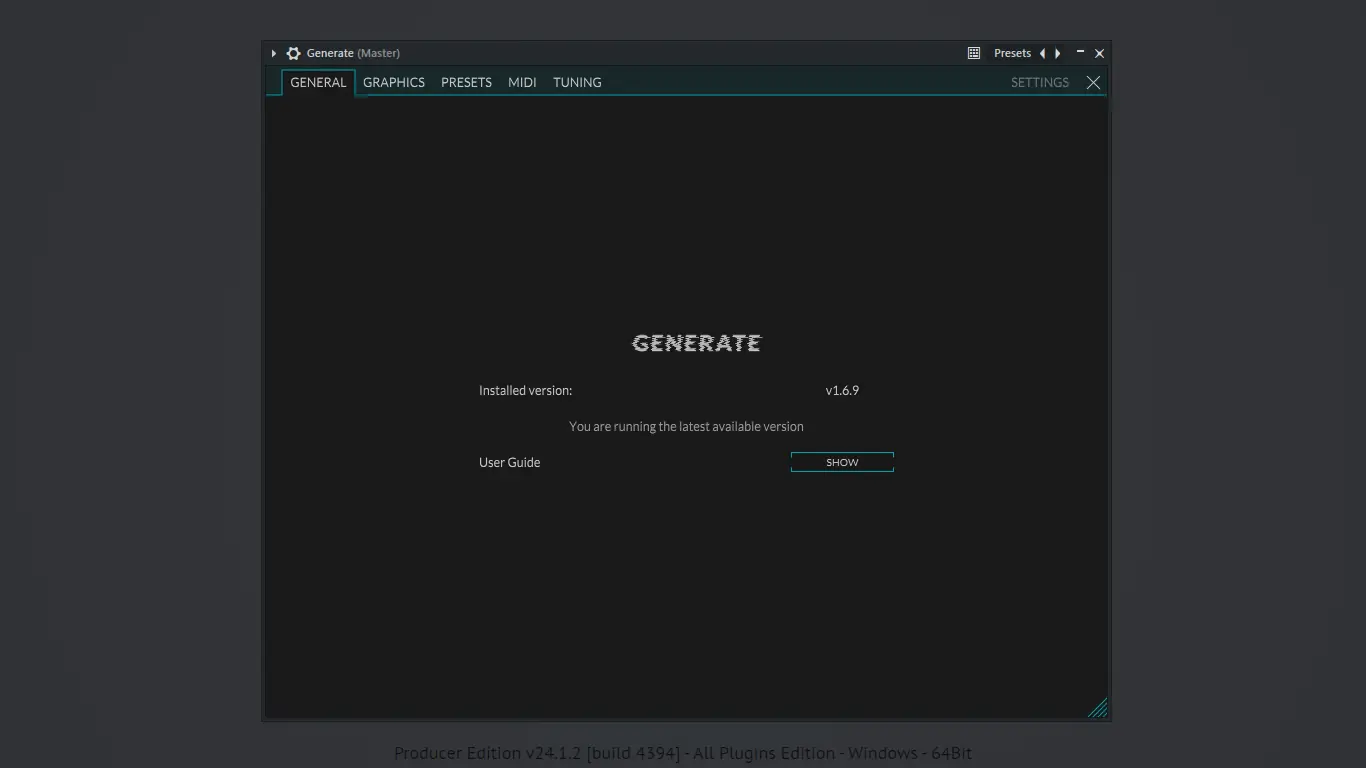Image resolution: width=1366 pixels, height=768 pixels.
Task: Click the 'Installed version:' label
Action: (525, 390)
